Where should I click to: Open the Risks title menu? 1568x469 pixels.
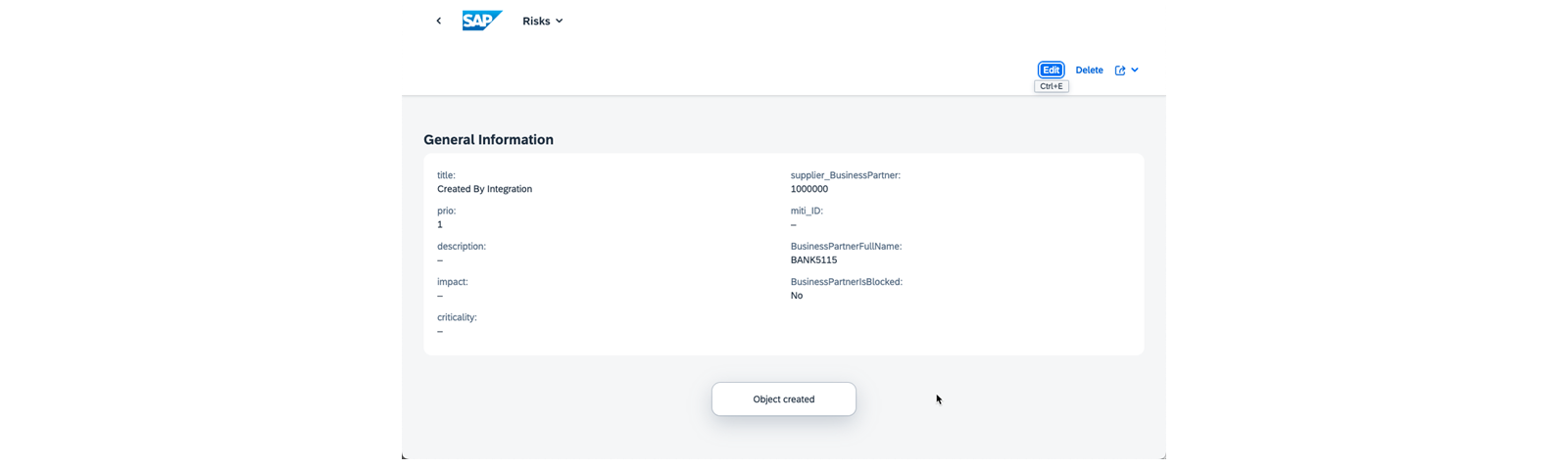[x=542, y=21]
